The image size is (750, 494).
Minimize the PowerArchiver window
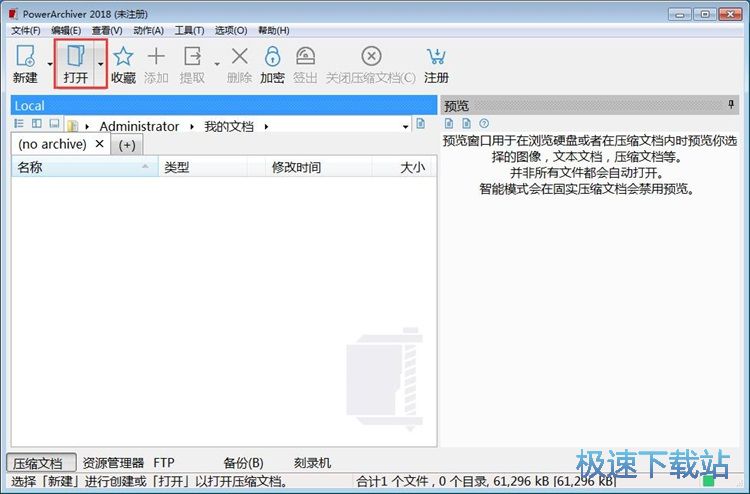680,14
